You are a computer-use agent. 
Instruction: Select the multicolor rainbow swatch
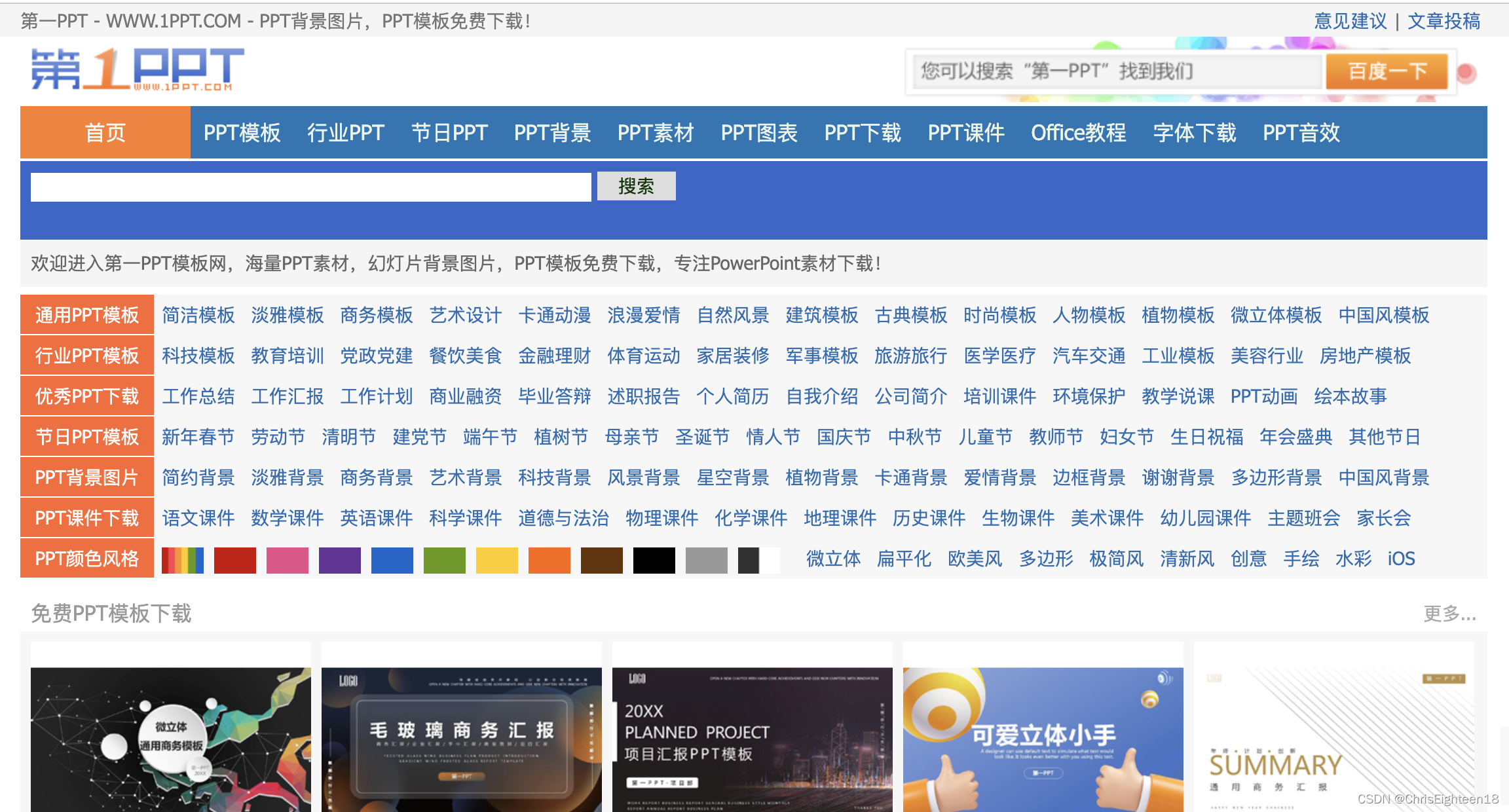point(183,560)
